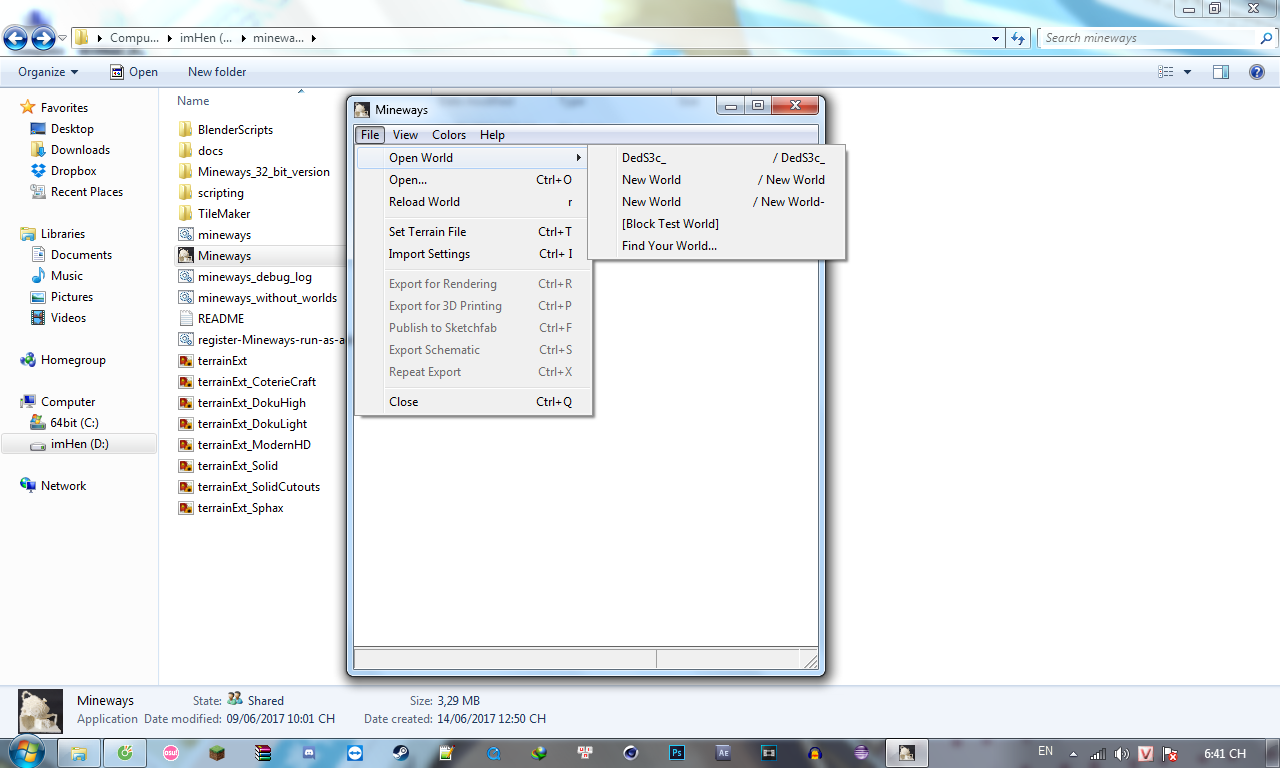Click the Name column header
The image size is (1280, 768).
[193, 101]
